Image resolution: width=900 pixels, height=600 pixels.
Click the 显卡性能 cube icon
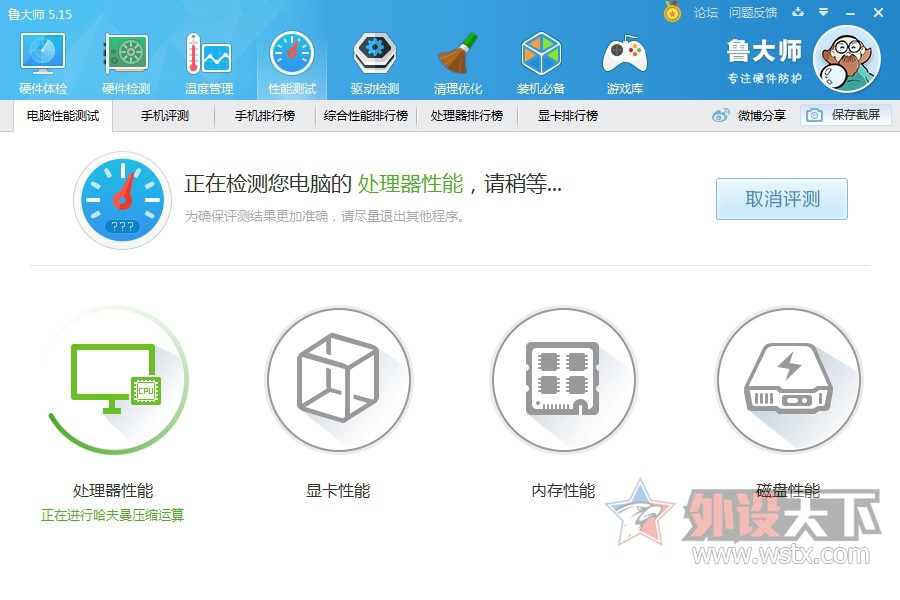click(338, 380)
